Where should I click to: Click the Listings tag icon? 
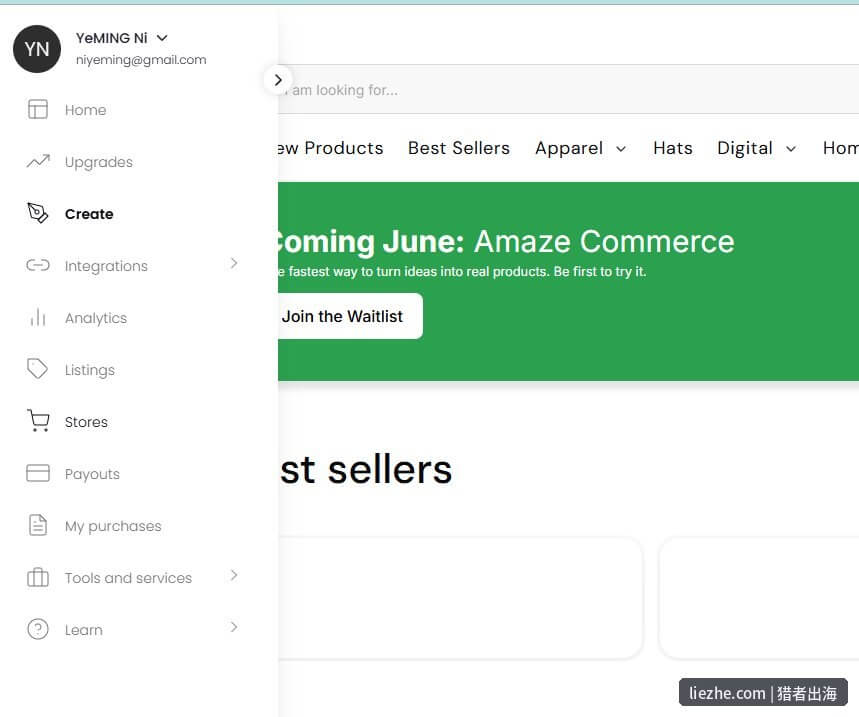(38, 369)
